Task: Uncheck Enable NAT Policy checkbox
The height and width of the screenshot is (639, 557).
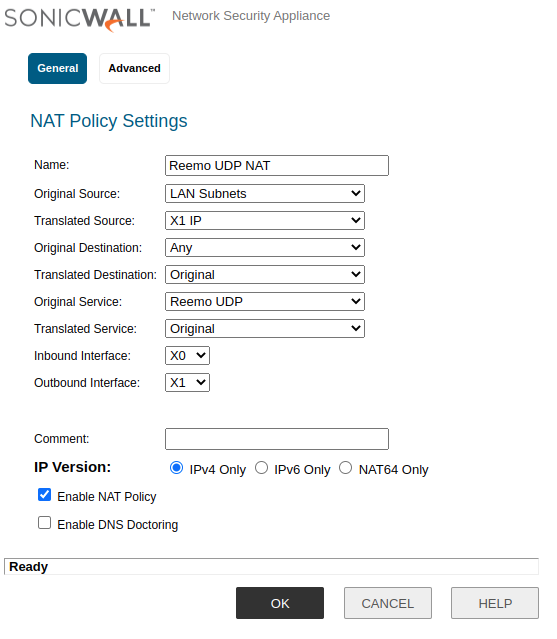Action: click(44, 495)
